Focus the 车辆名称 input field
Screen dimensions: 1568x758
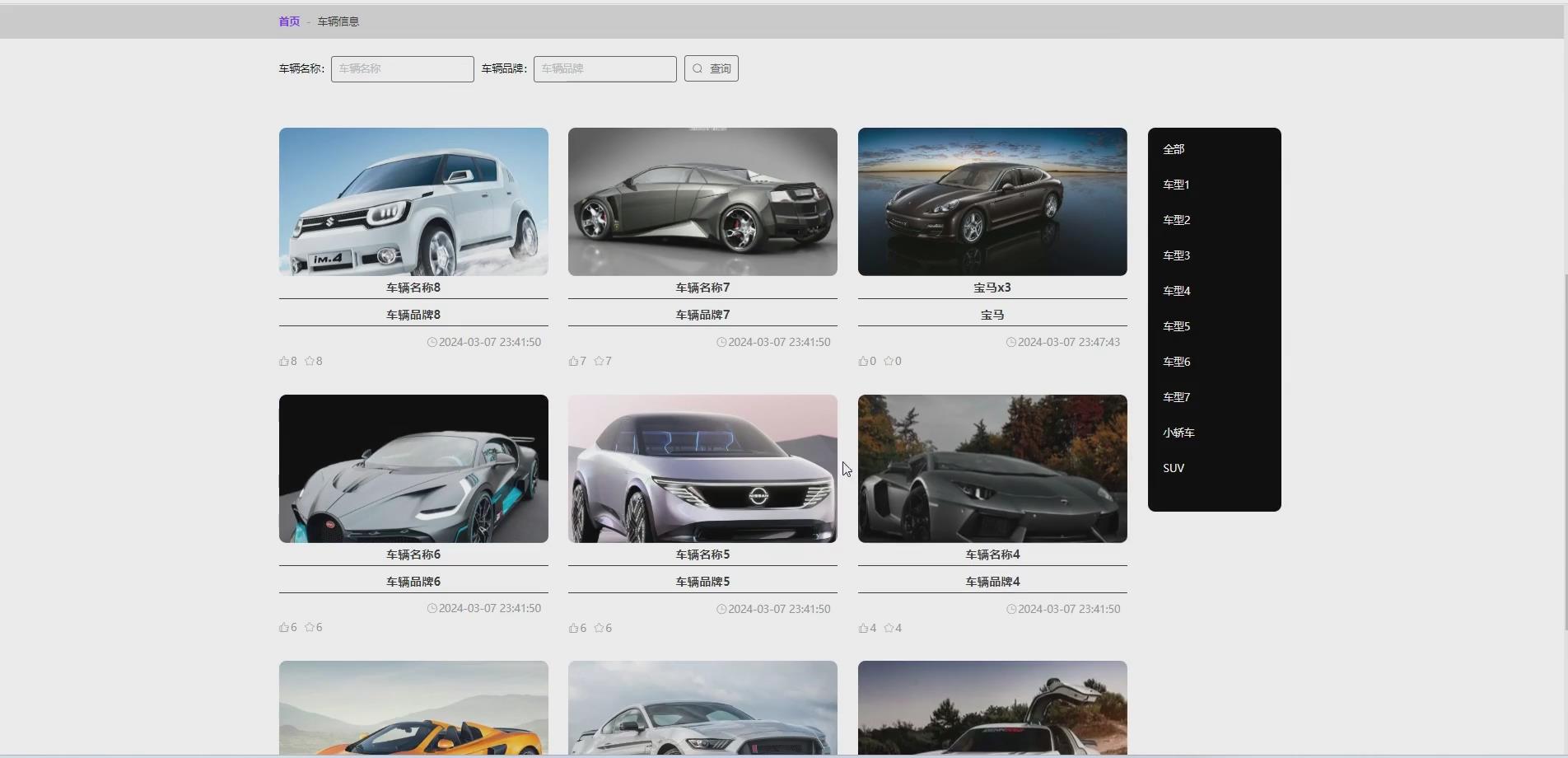click(403, 69)
